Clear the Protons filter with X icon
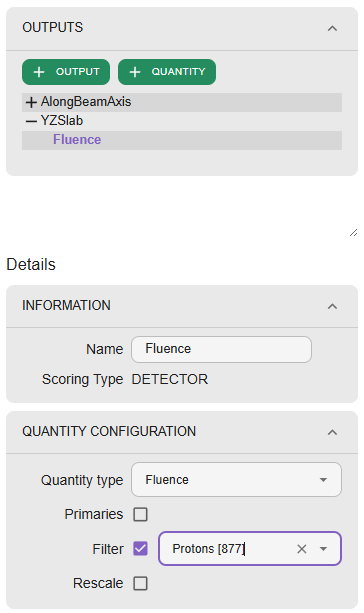Image resolution: width=364 pixels, height=613 pixels. [x=301, y=549]
